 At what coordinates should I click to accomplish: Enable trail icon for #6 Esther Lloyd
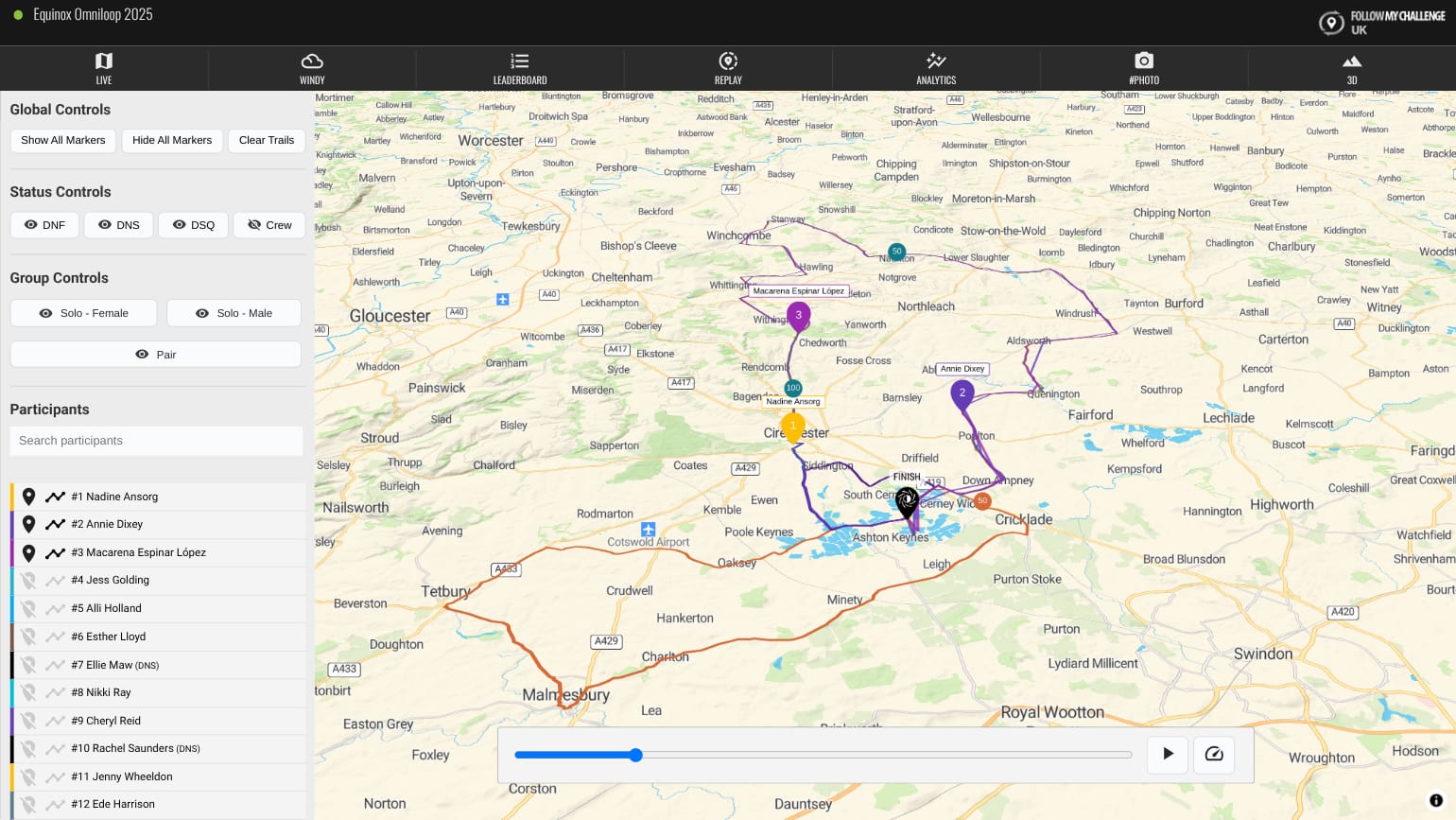[55, 637]
